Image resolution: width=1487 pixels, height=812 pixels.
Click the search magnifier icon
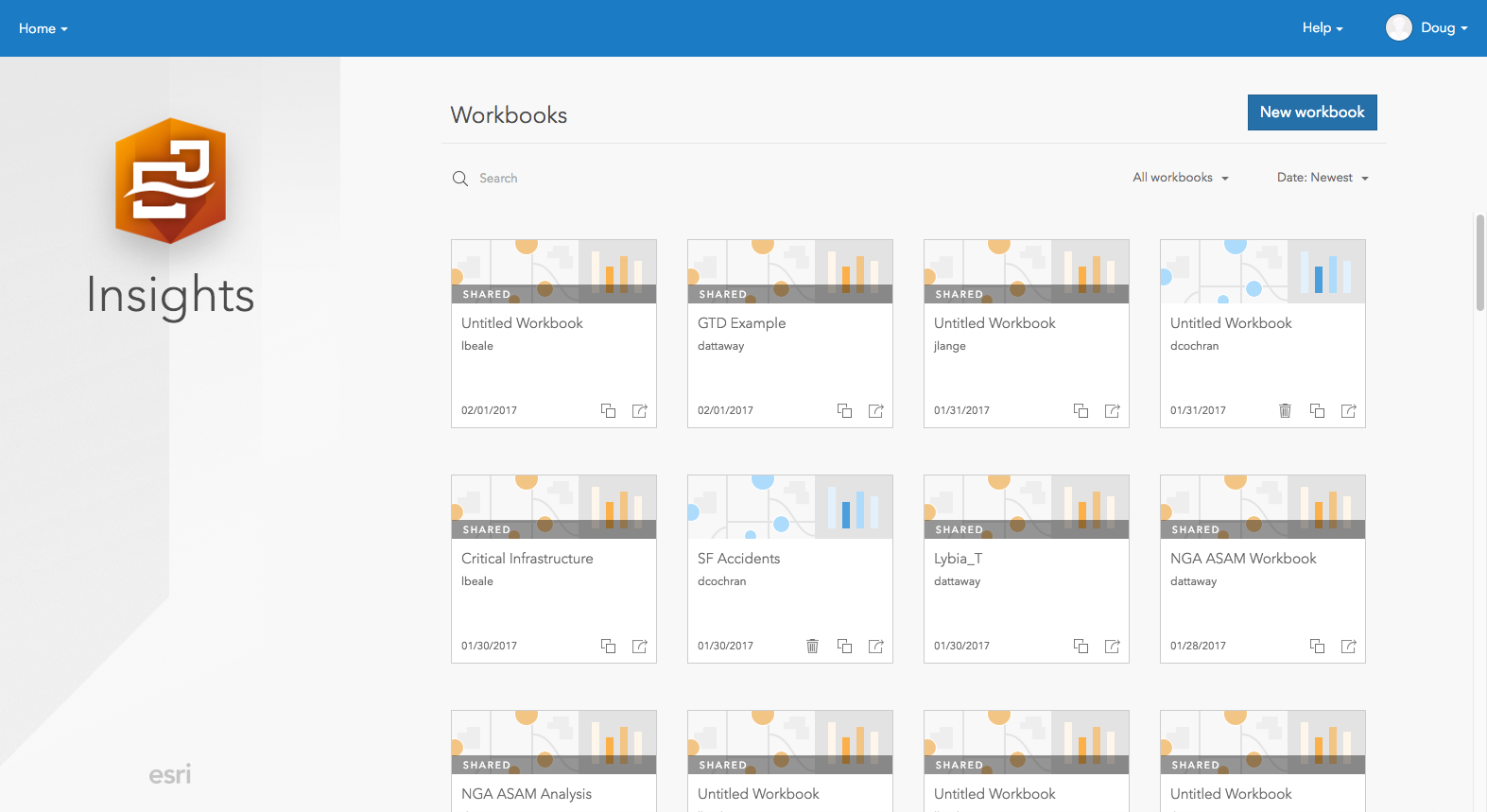[x=460, y=179]
